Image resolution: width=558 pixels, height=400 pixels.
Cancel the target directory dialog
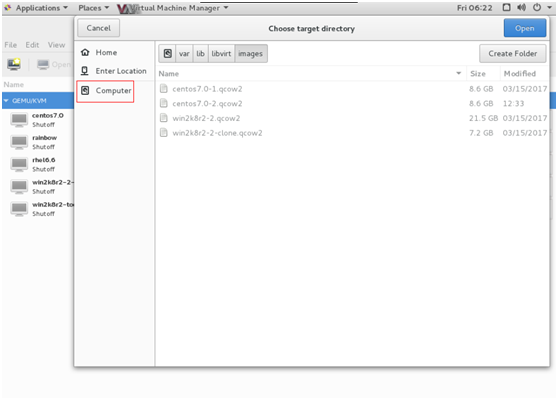pyautogui.click(x=99, y=28)
